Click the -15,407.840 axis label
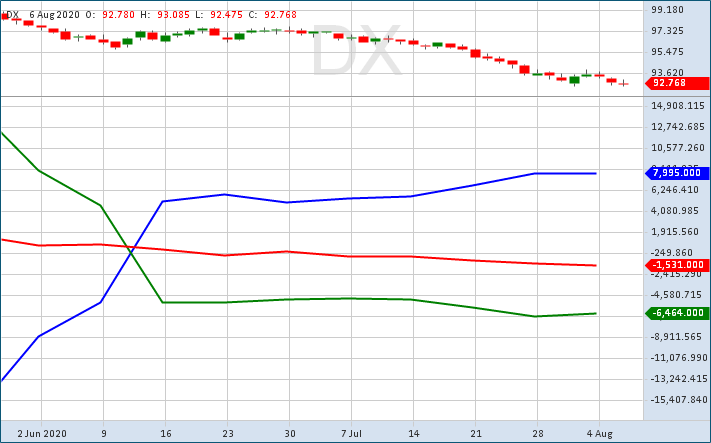The height and width of the screenshot is (443, 711). (x=679, y=400)
